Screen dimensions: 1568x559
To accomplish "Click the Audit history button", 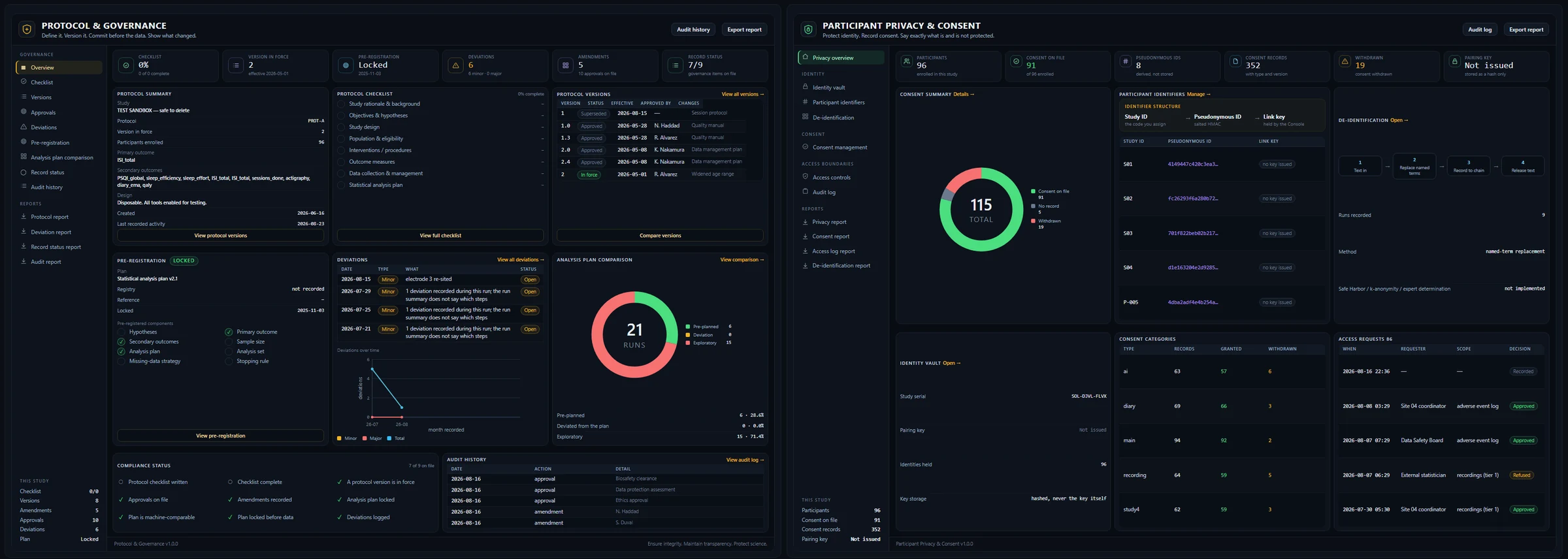I will point(693,29).
